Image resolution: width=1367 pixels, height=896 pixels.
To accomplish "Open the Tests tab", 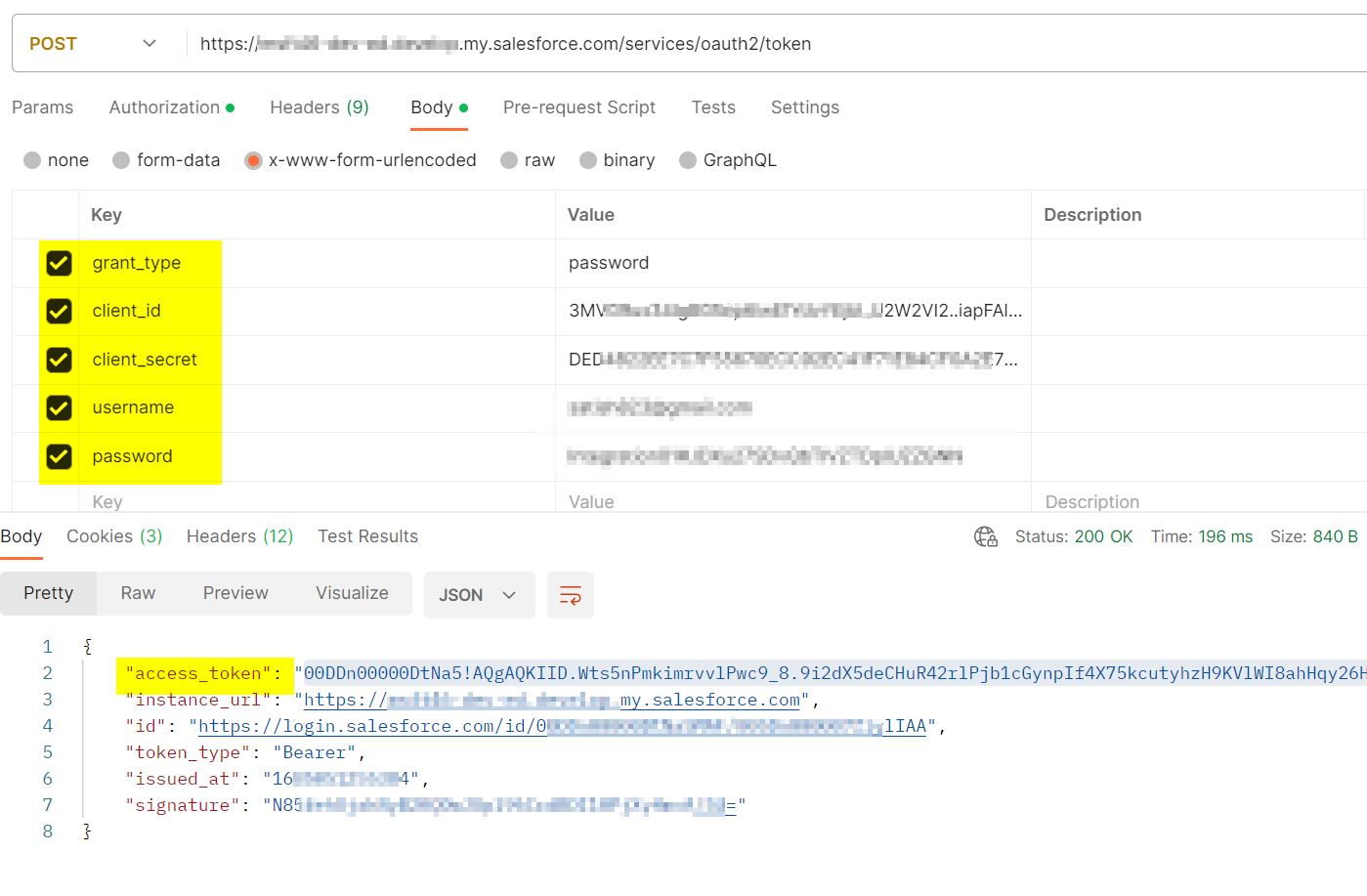I will click(x=713, y=107).
